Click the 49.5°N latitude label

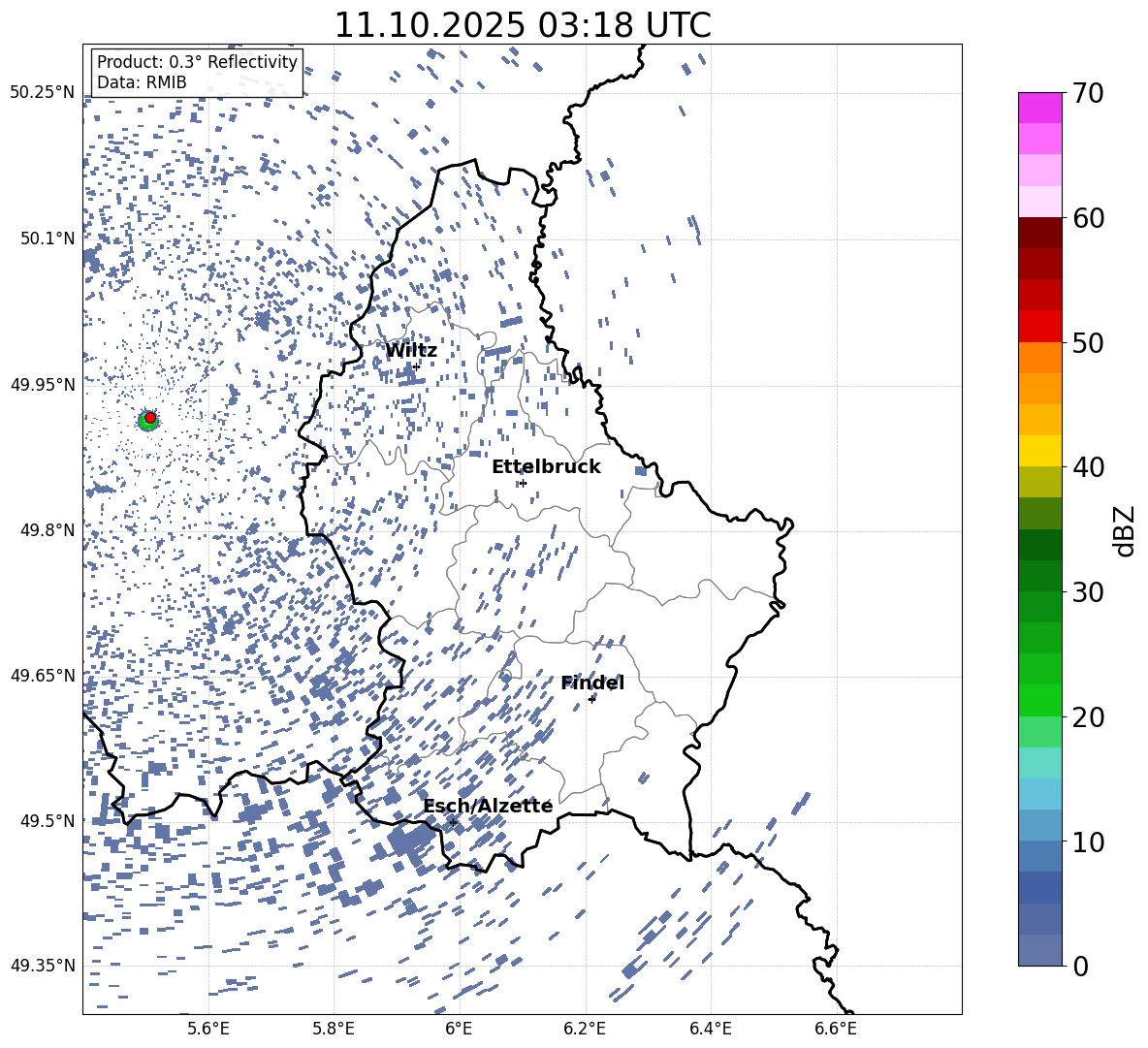[47, 820]
